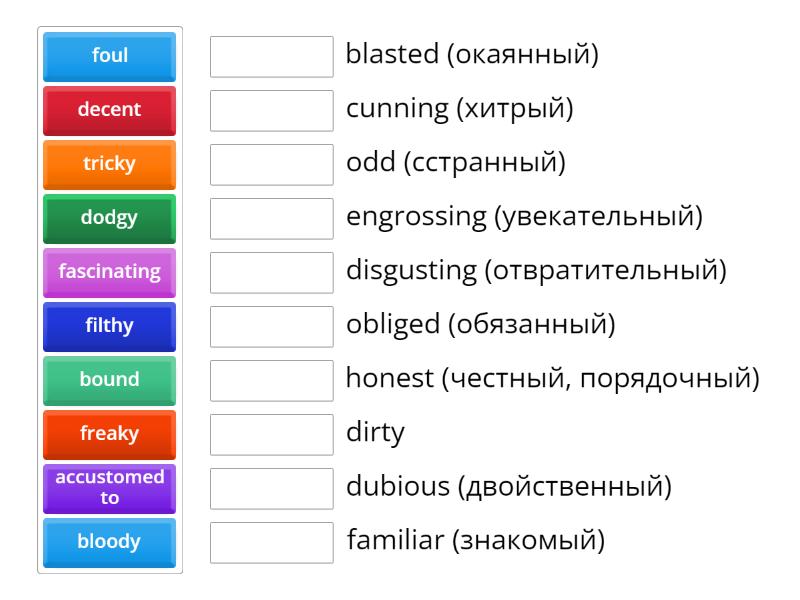Click the answer slot beside 'familiar'
The width and height of the screenshot is (800, 600).
(x=272, y=543)
